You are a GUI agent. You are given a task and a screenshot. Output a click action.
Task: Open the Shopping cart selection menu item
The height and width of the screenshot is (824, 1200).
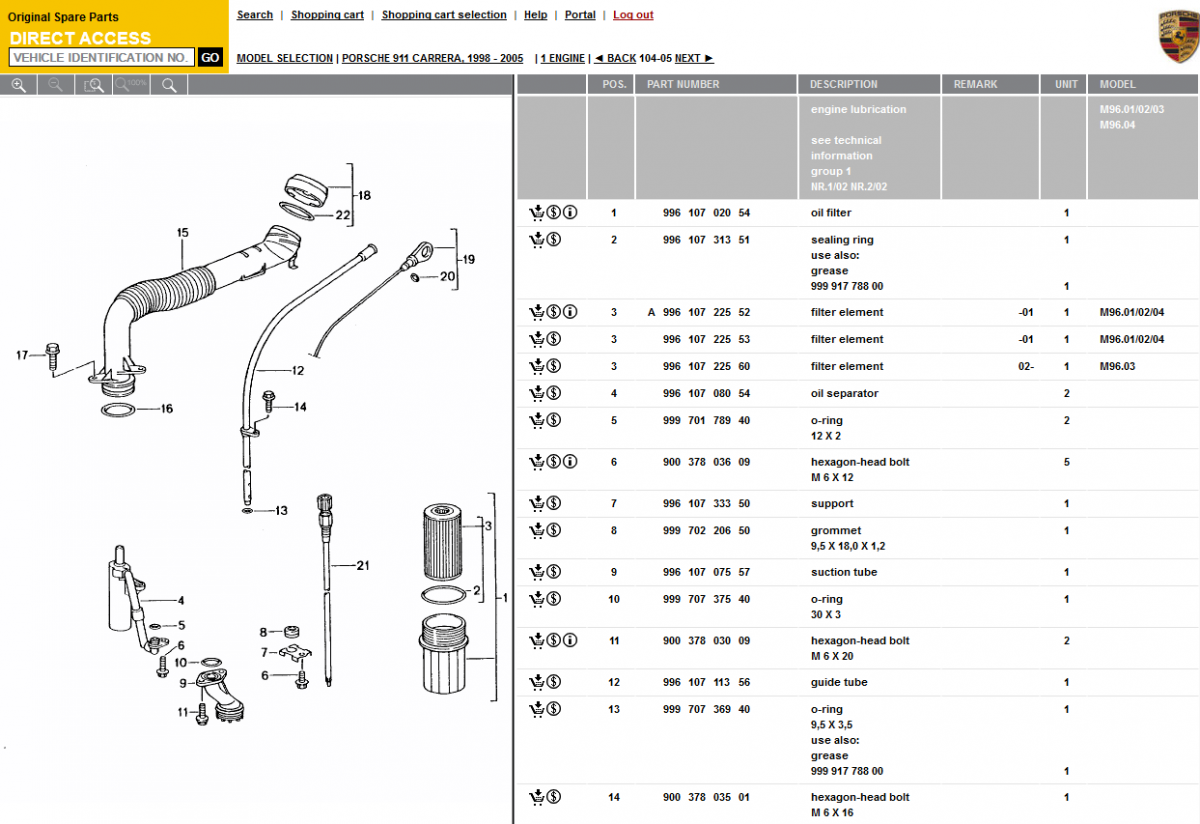(443, 15)
